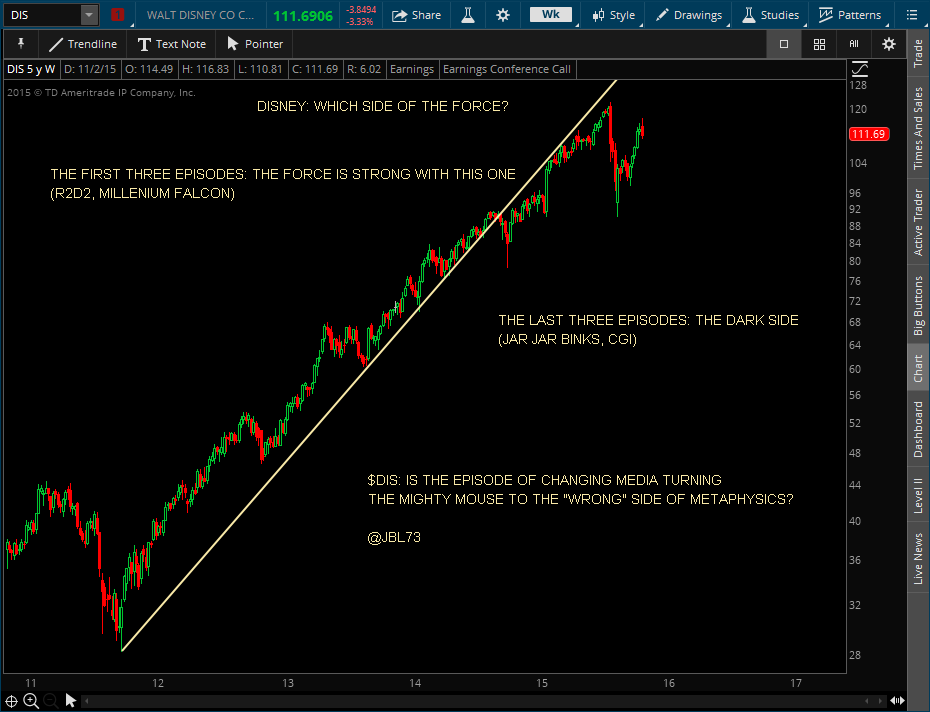Select the Text Note tool
Screen dimensions: 930x712
point(172,44)
